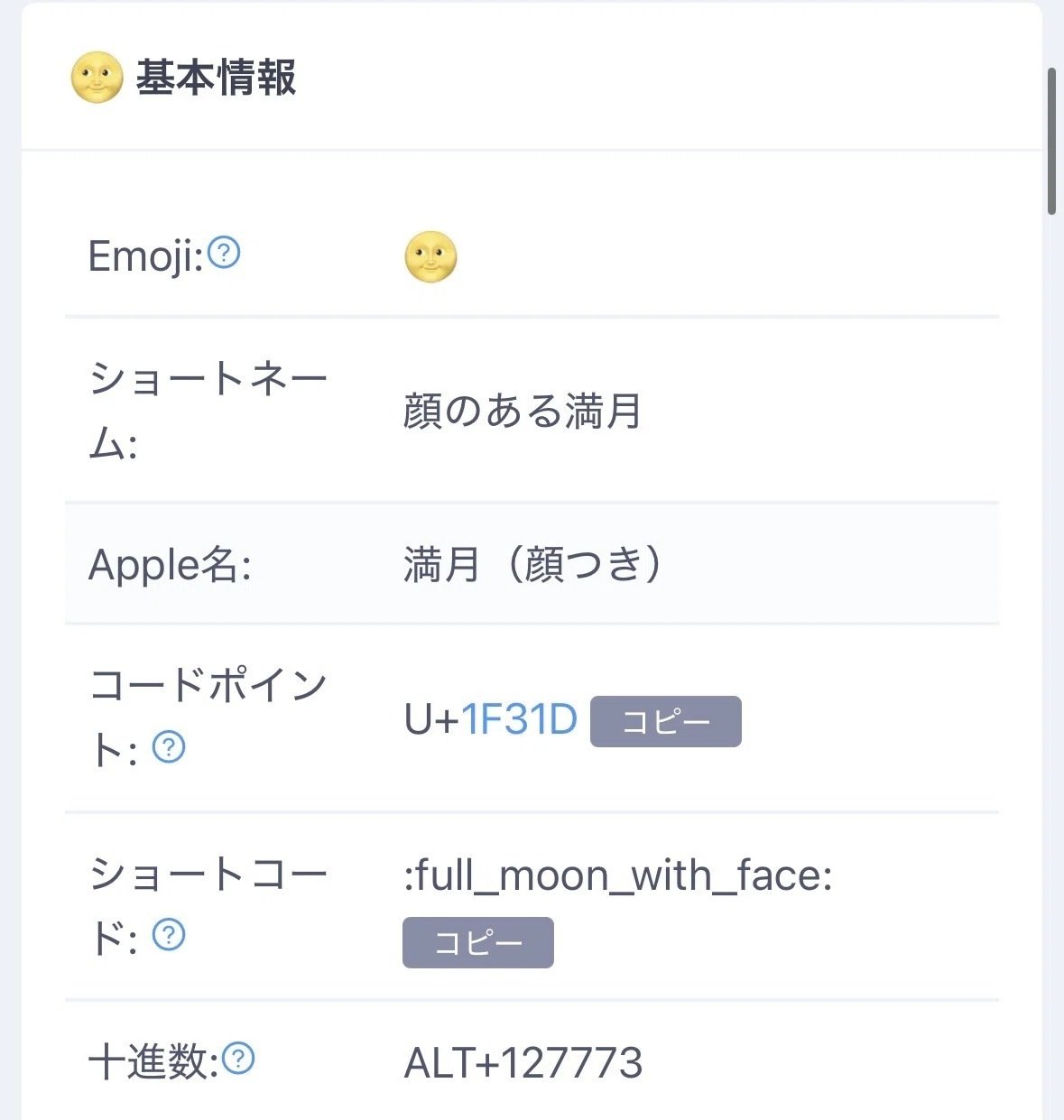Click the short name value 顔のある満月
The width and height of the screenshot is (1064, 1120).
(522, 412)
